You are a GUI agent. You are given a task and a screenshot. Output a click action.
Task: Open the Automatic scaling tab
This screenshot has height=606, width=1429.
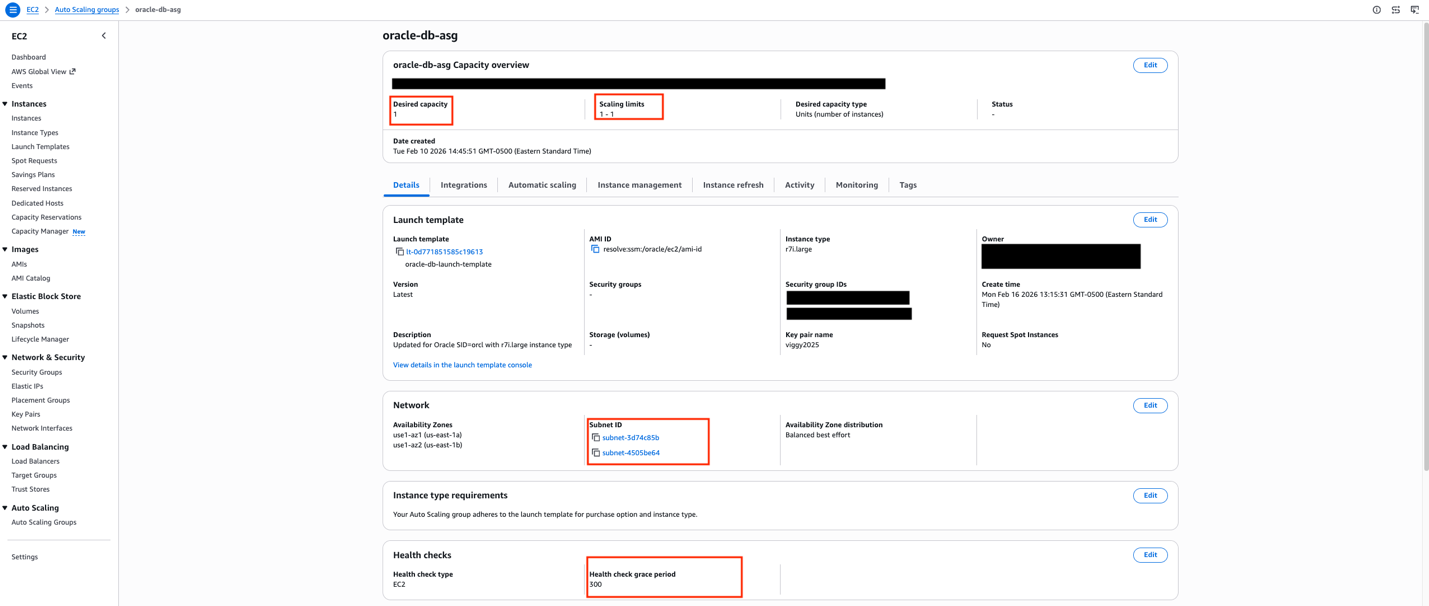[542, 185]
